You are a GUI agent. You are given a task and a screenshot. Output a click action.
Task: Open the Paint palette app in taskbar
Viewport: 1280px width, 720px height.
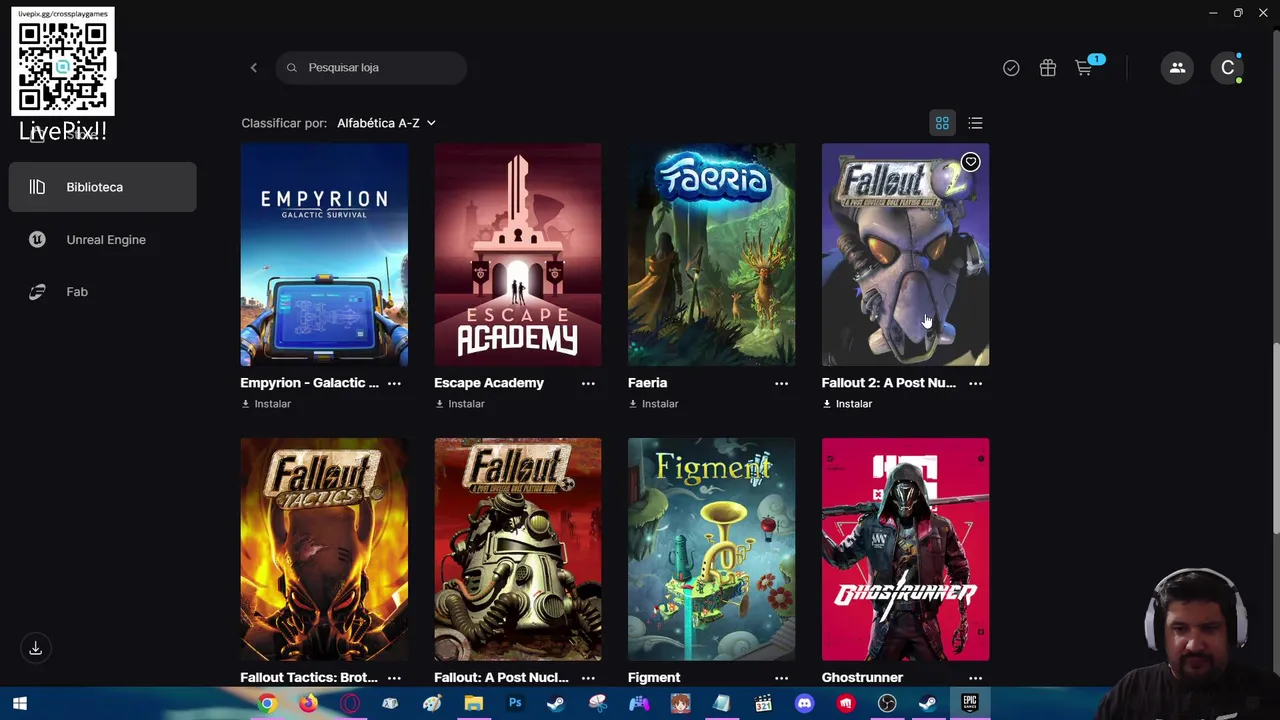(432, 704)
